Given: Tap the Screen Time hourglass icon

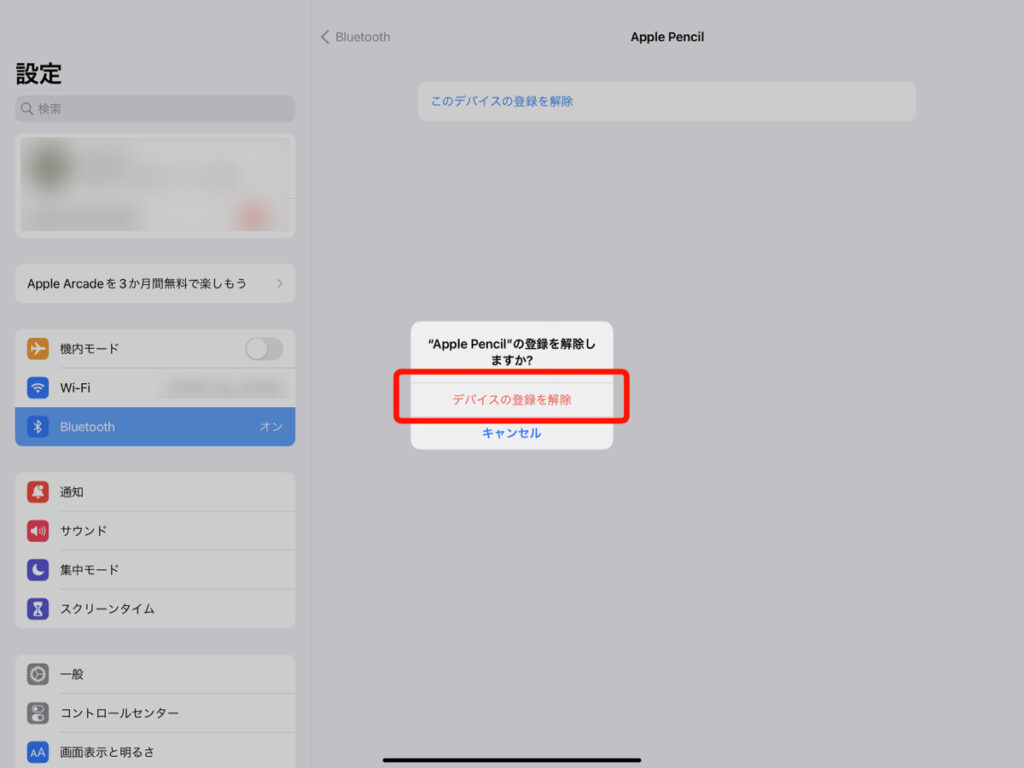Looking at the screenshot, I should [x=38, y=609].
